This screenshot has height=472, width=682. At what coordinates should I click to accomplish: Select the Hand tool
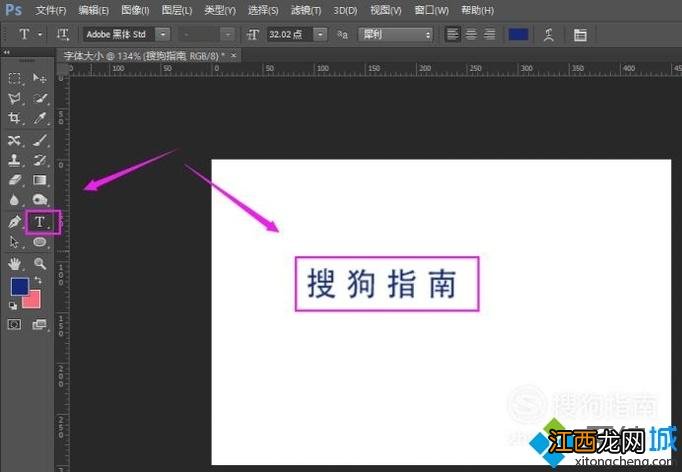pyautogui.click(x=14, y=263)
